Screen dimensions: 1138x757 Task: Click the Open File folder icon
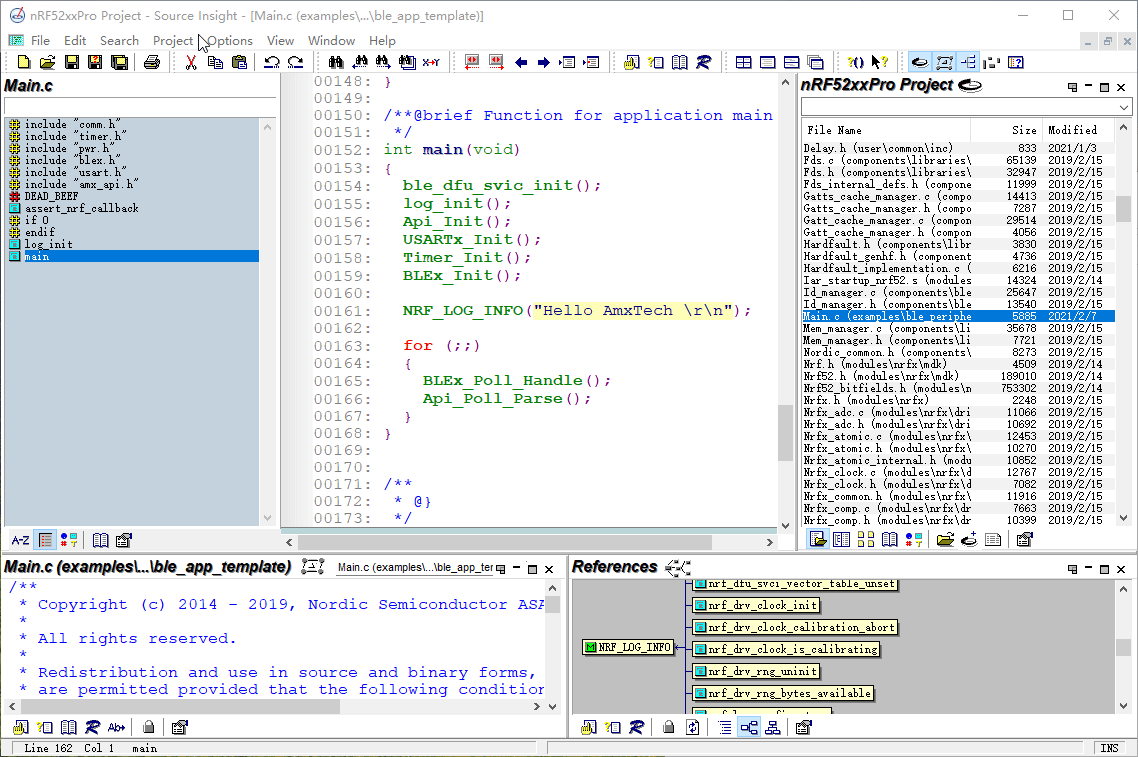click(48, 62)
